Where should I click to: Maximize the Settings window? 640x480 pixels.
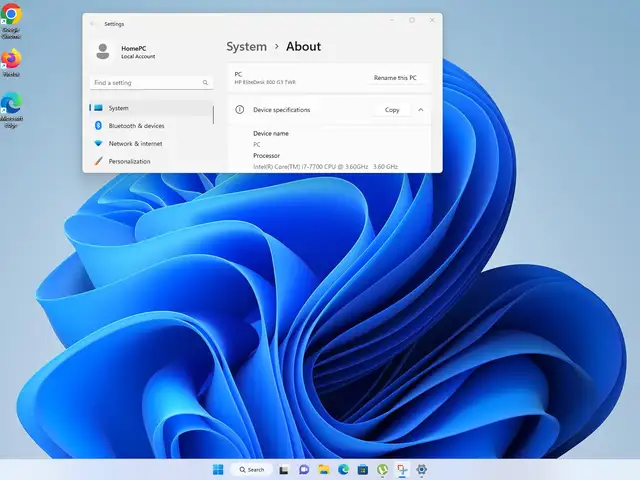pyautogui.click(x=412, y=20)
